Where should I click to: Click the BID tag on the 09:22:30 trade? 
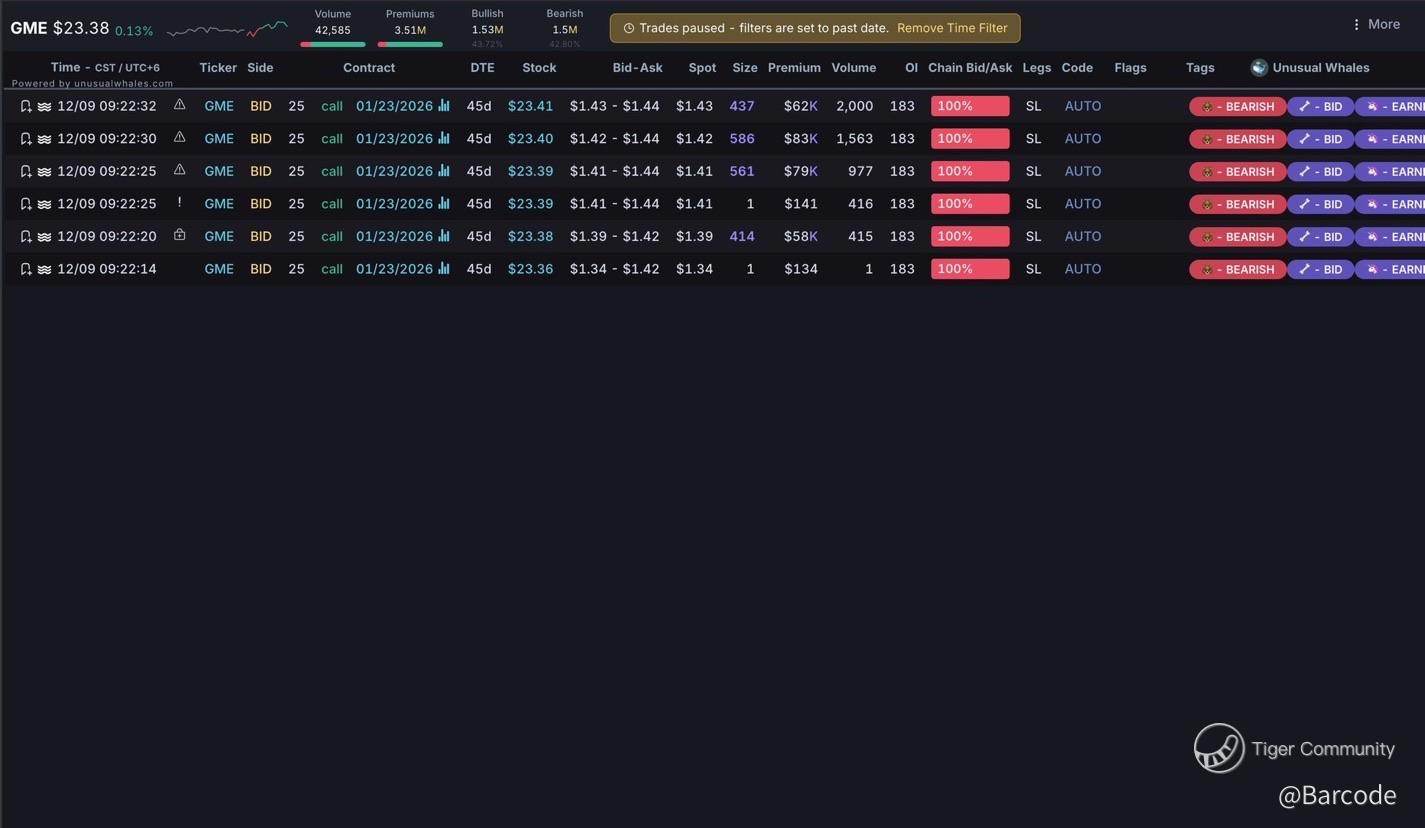[x=1320, y=139]
